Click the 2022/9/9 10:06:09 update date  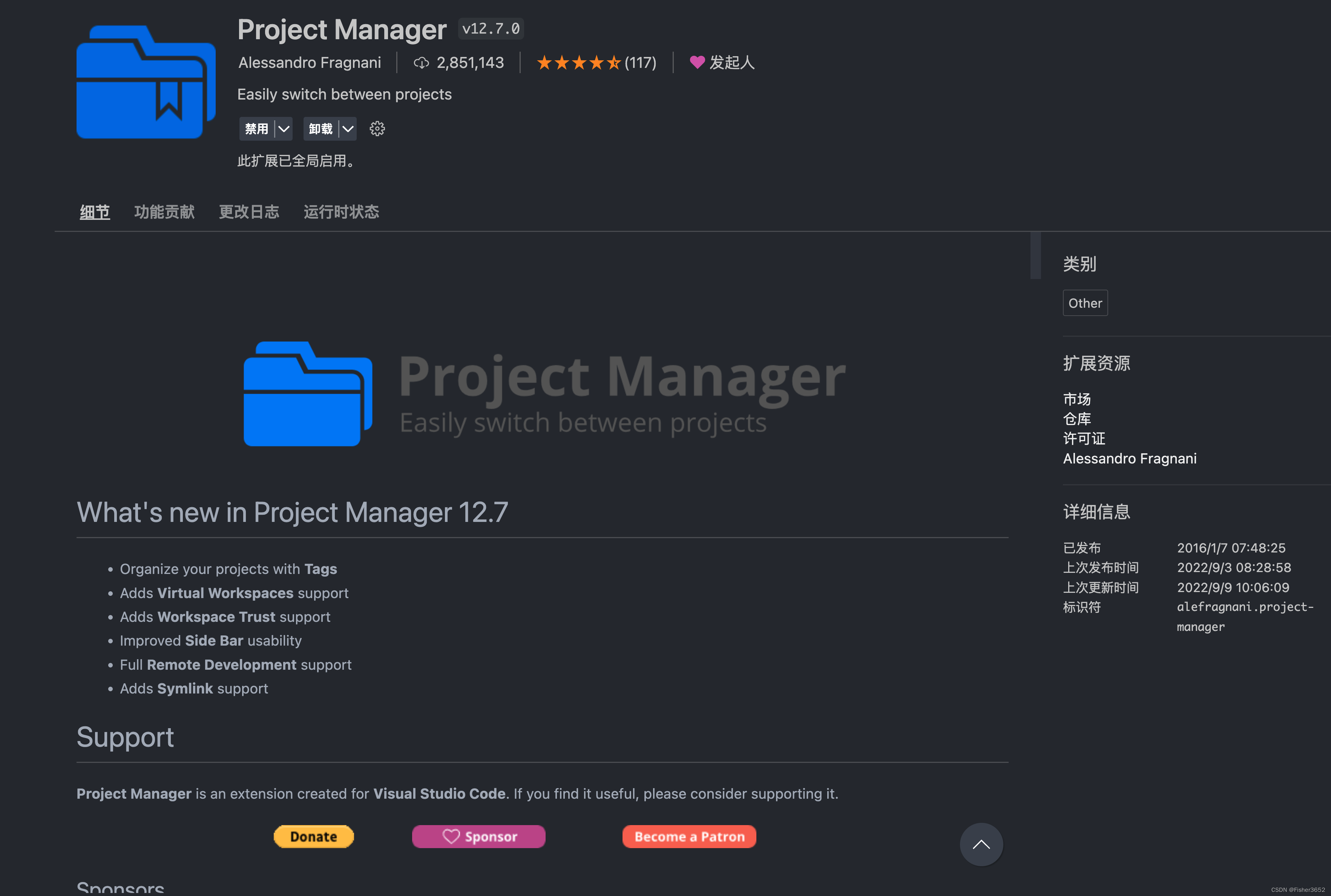click(x=1233, y=588)
